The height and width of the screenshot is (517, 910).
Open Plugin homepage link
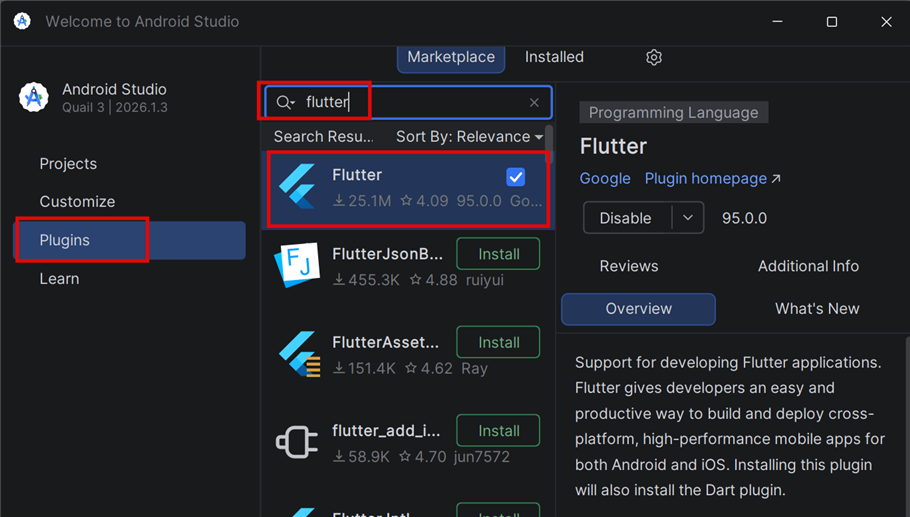tap(712, 179)
